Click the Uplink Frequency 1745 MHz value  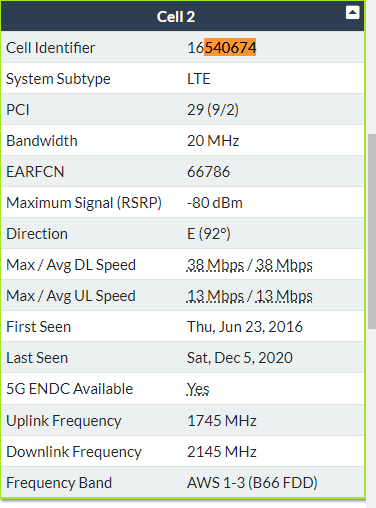click(x=222, y=421)
